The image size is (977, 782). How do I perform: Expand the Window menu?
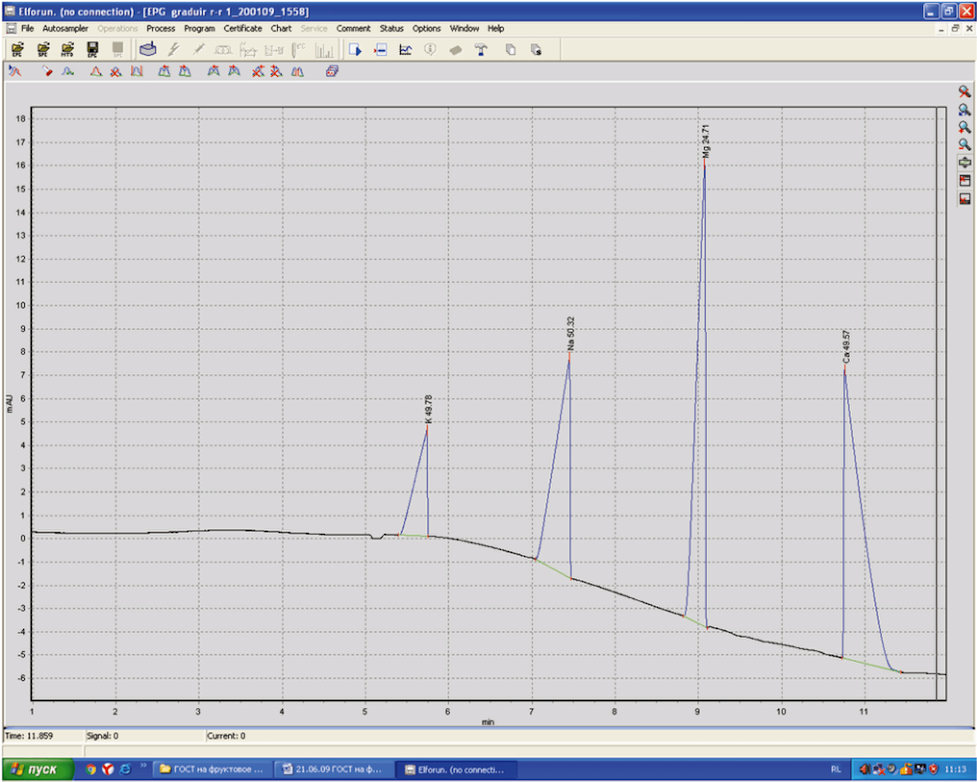pyautogui.click(x=464, y=28)
